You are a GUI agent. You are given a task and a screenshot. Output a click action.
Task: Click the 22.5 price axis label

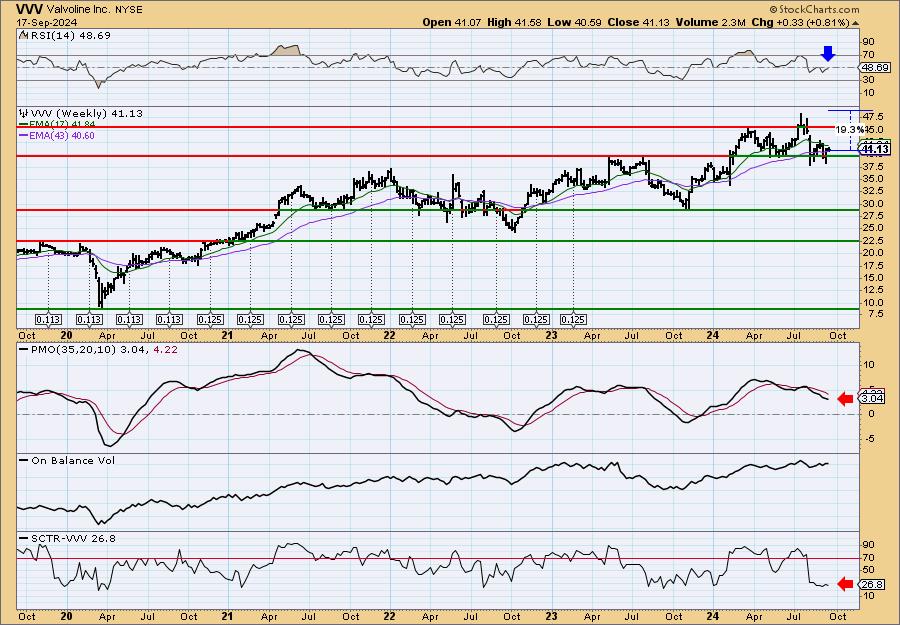871,240
